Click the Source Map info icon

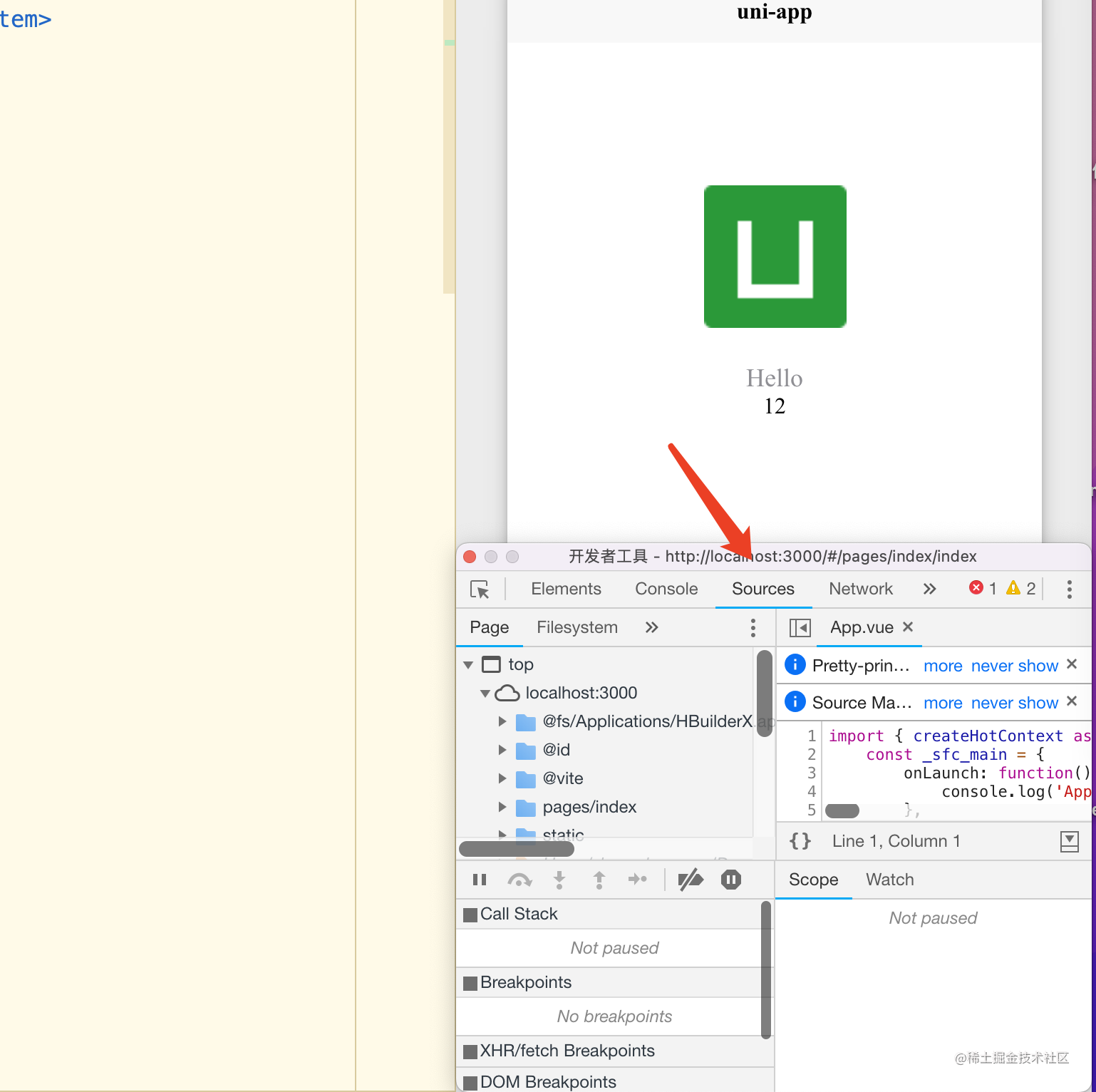(795, 702)
